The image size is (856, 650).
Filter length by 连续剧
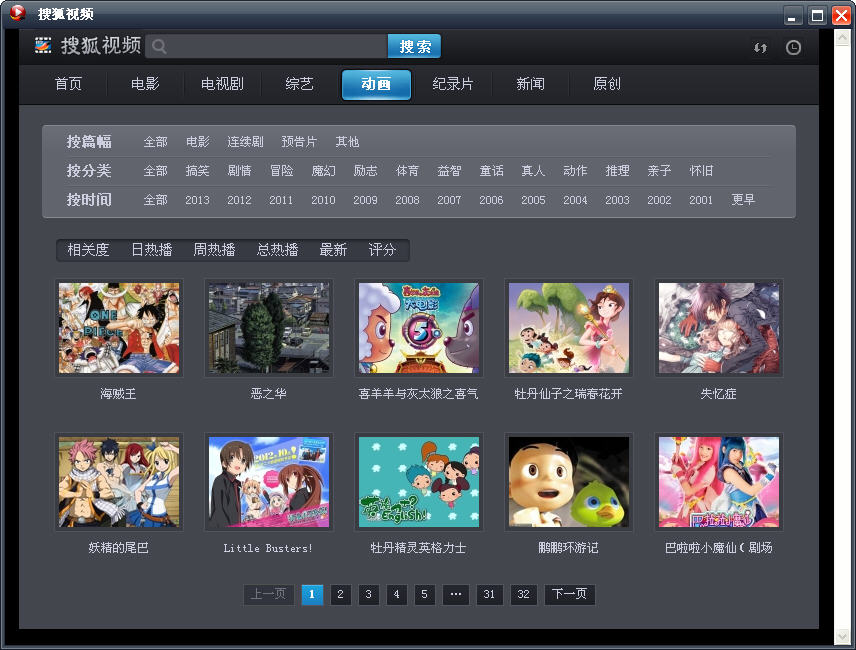pyautogui.click(x=246, y=142)
